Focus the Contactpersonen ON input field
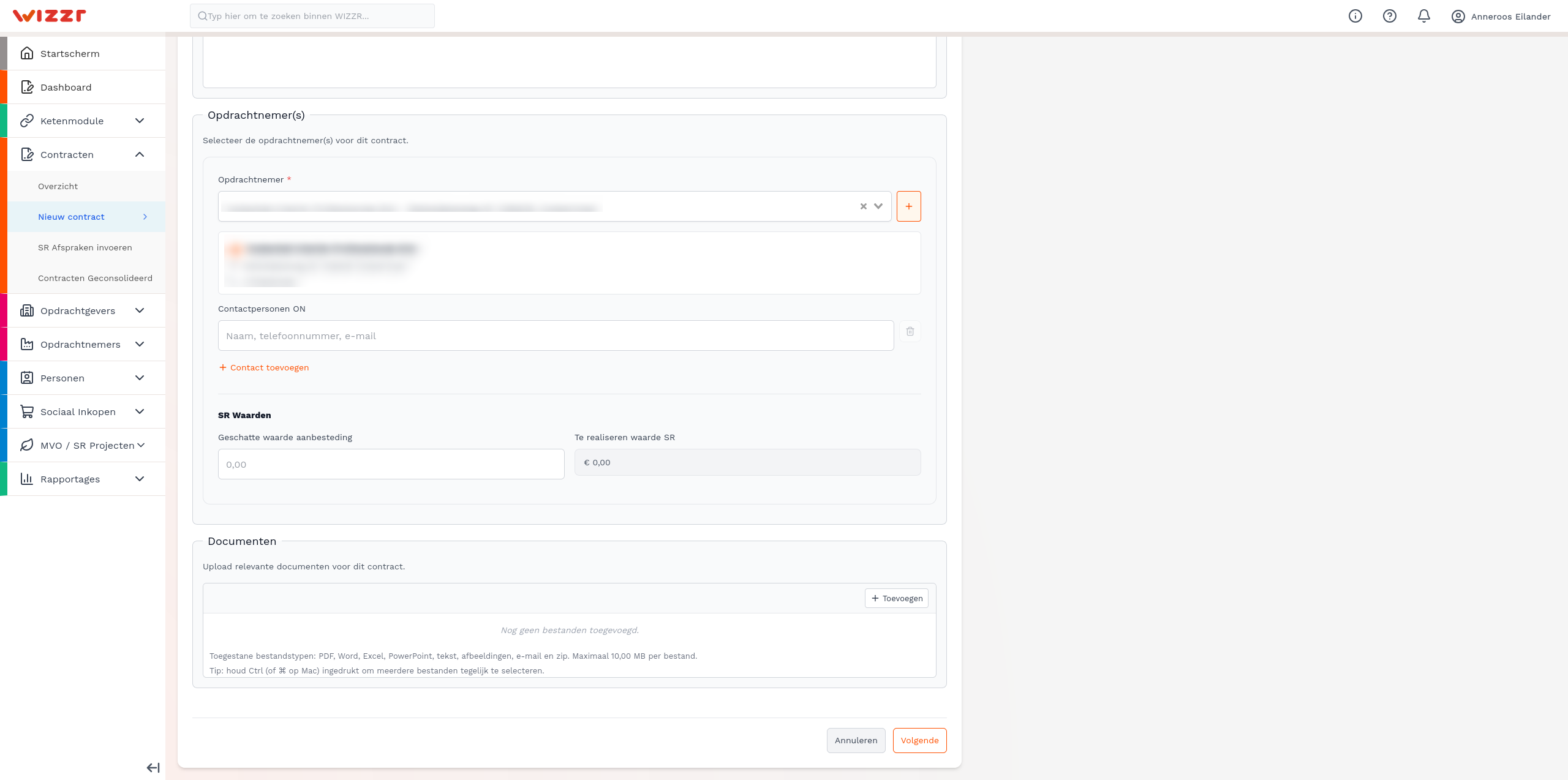This screenshot has height=780, width=1568. tap(556, 336)
